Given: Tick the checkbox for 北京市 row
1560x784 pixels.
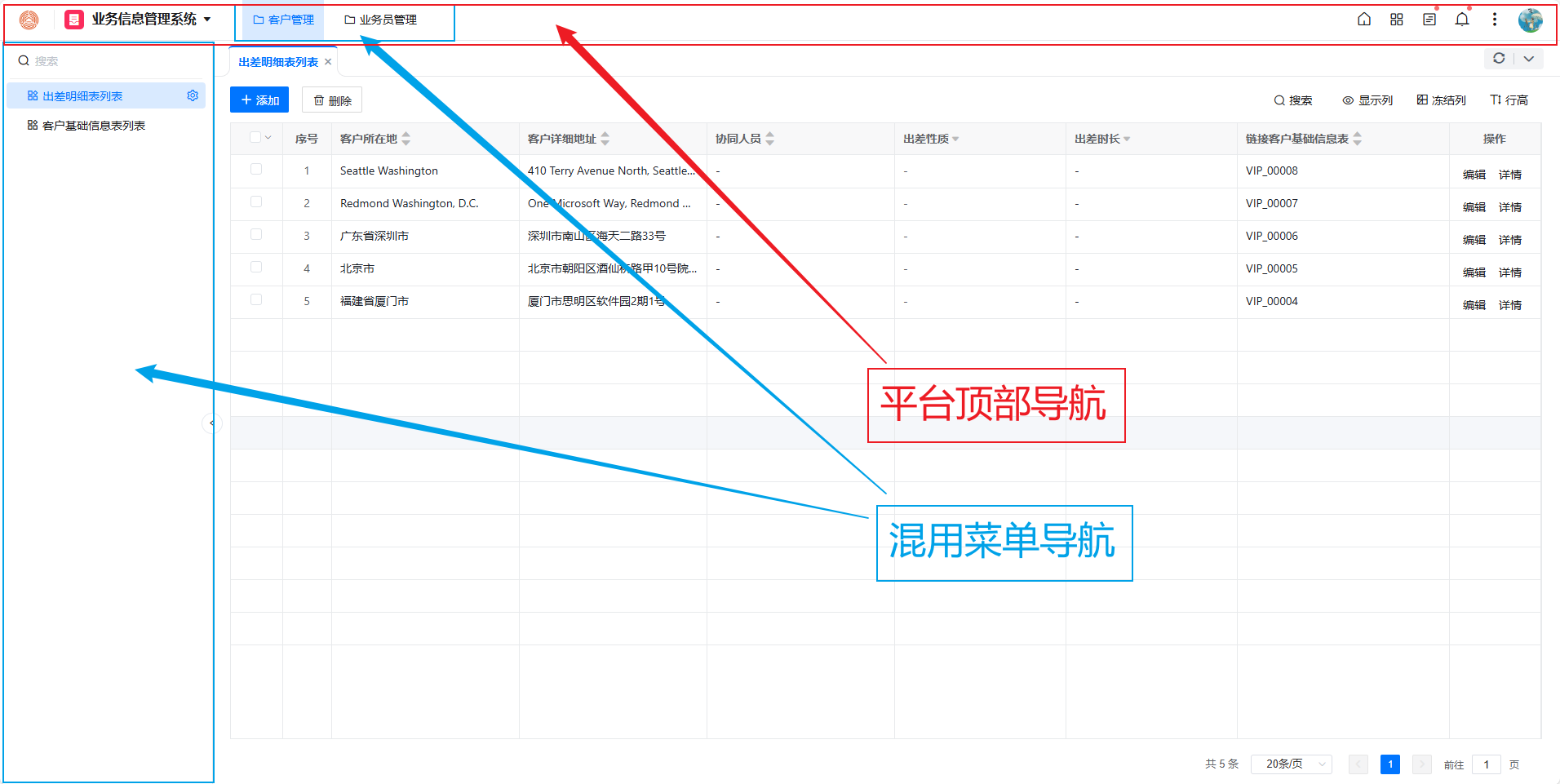Looking at the screenshot, I should click(x=256, y=268).
